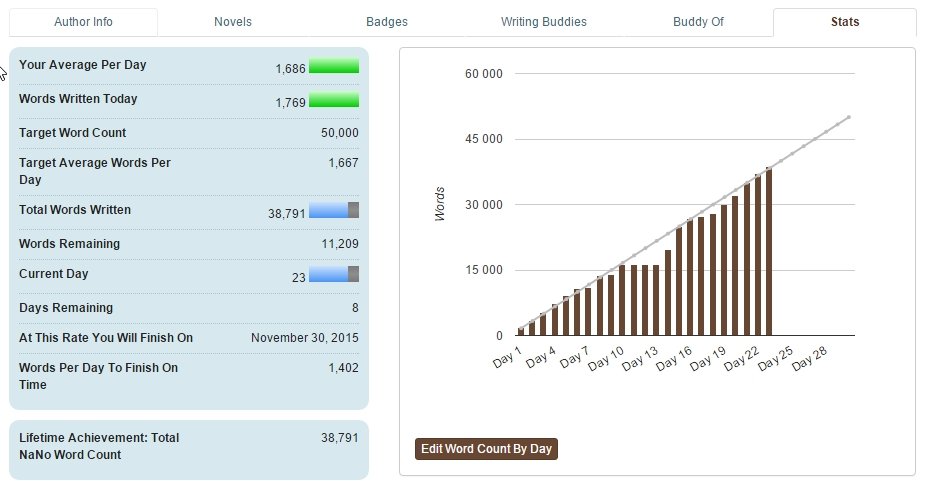Click the tallest brown bar in chart
926x481 pixels.
(x=769, y=252)
